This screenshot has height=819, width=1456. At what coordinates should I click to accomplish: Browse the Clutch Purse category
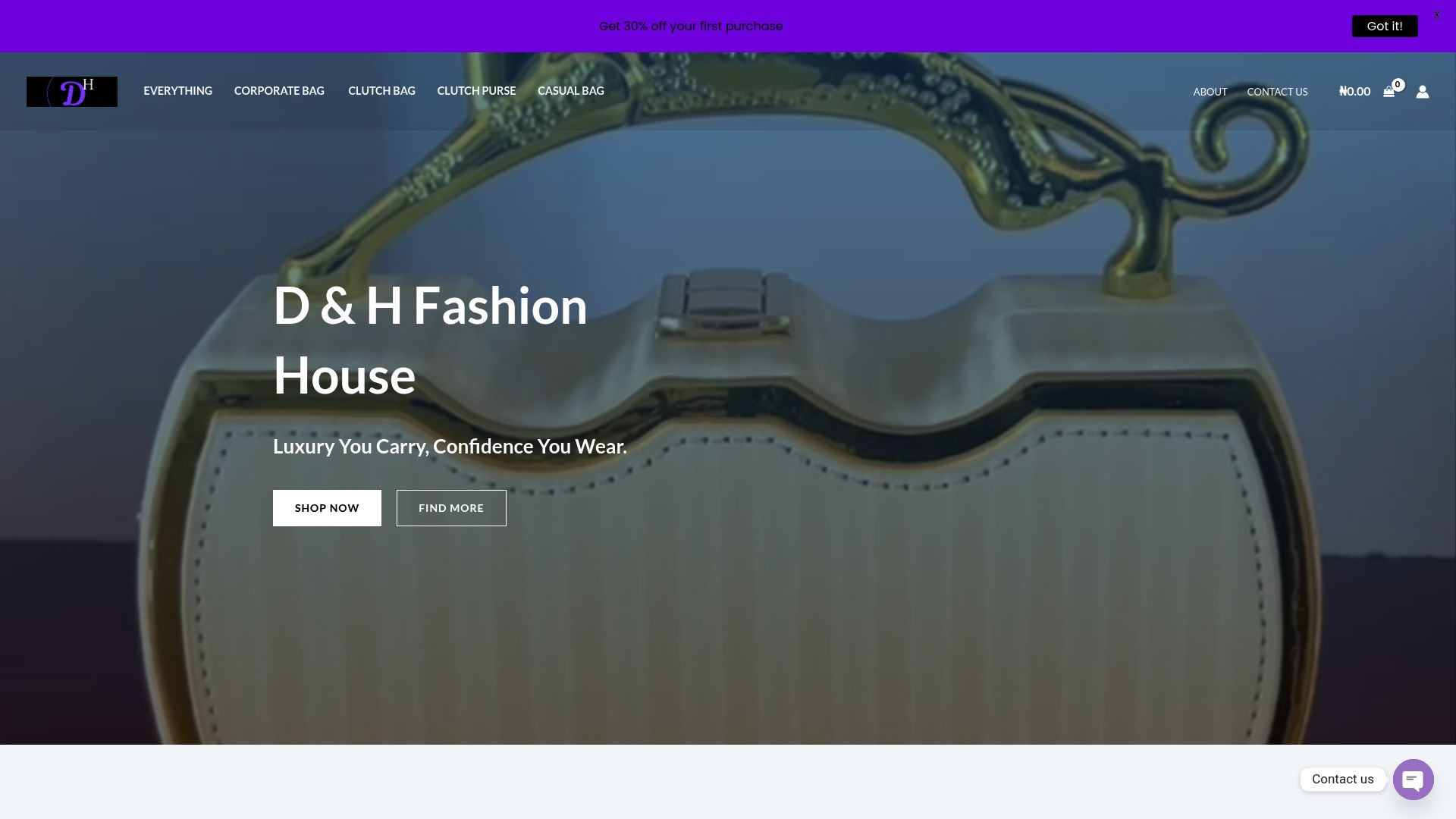tap(476, 91)
